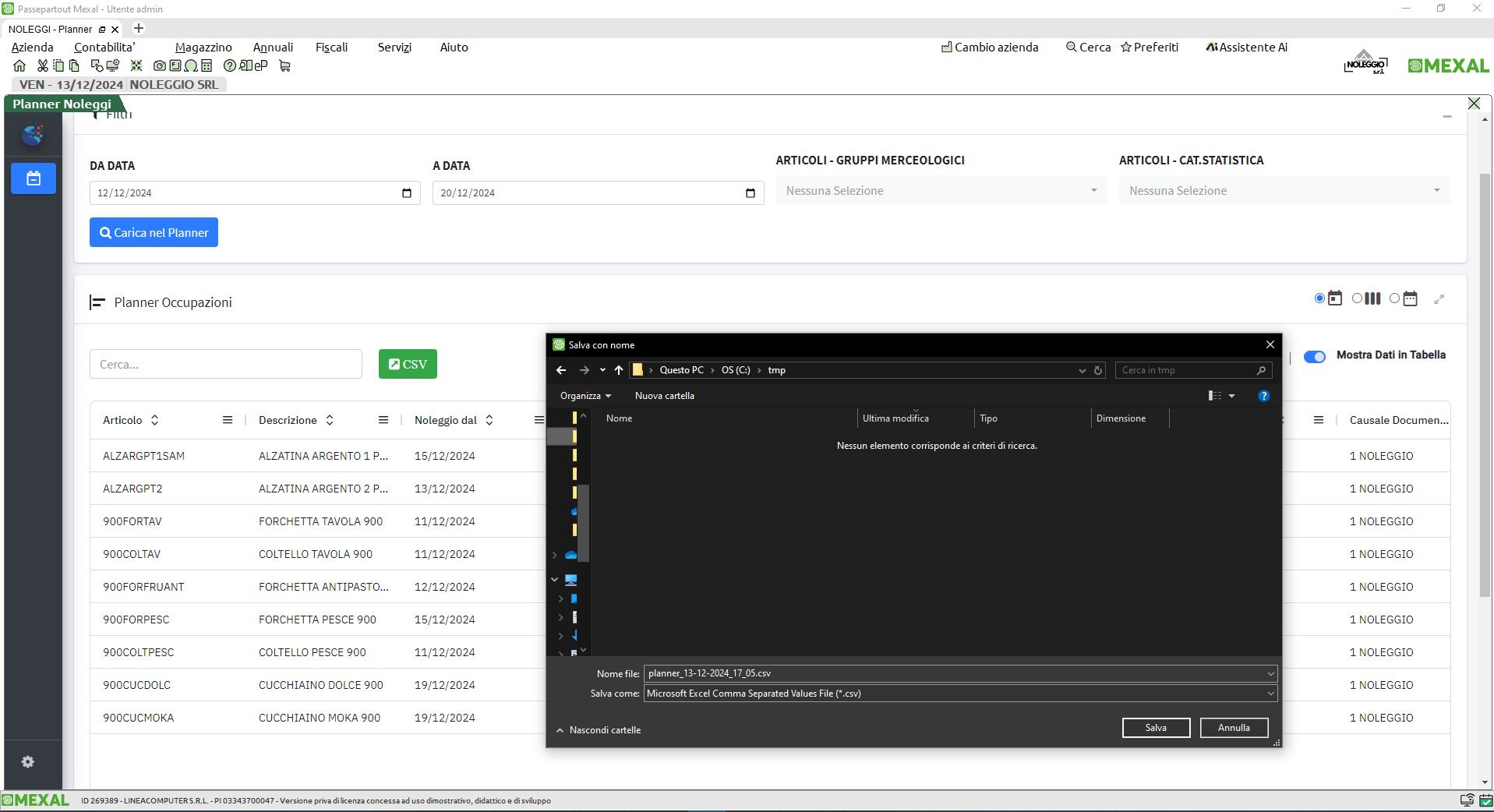Click the scissors cut icon
Image resolution: width=1494 pixels, height=812 pixels.
pos(43,66)
